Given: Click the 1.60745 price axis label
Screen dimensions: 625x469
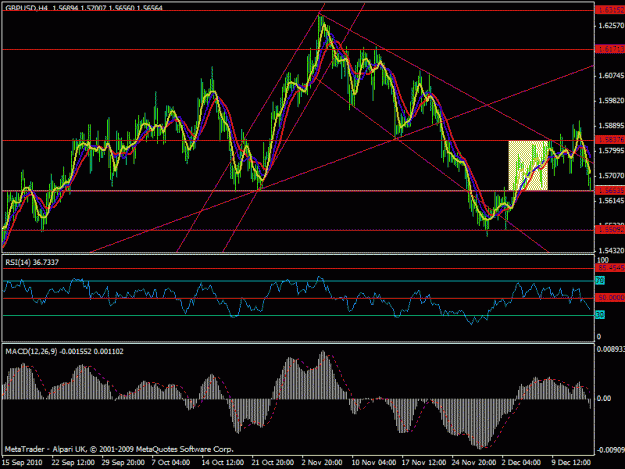Looking at the screenshot, I should click(610, 76).
